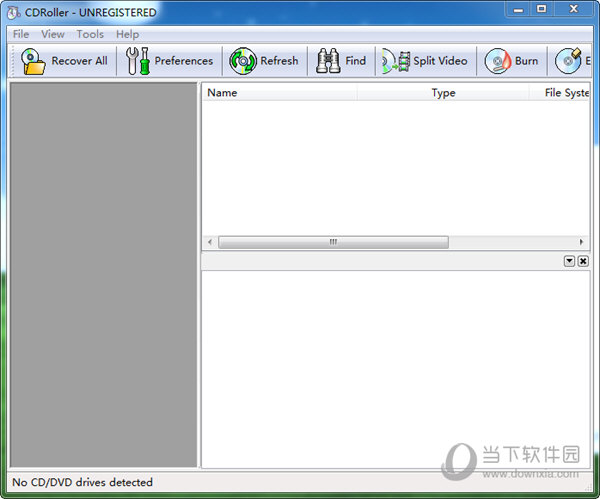
Task: Close the lower panel with its X button
Action: coord(583,261)
